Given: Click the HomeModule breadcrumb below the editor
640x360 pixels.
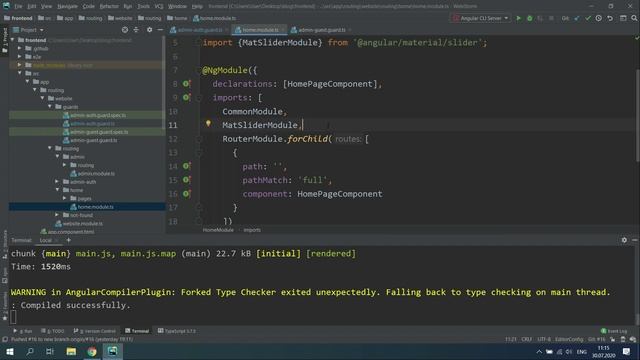Looking at the screenshot, I should click(218, 230).
